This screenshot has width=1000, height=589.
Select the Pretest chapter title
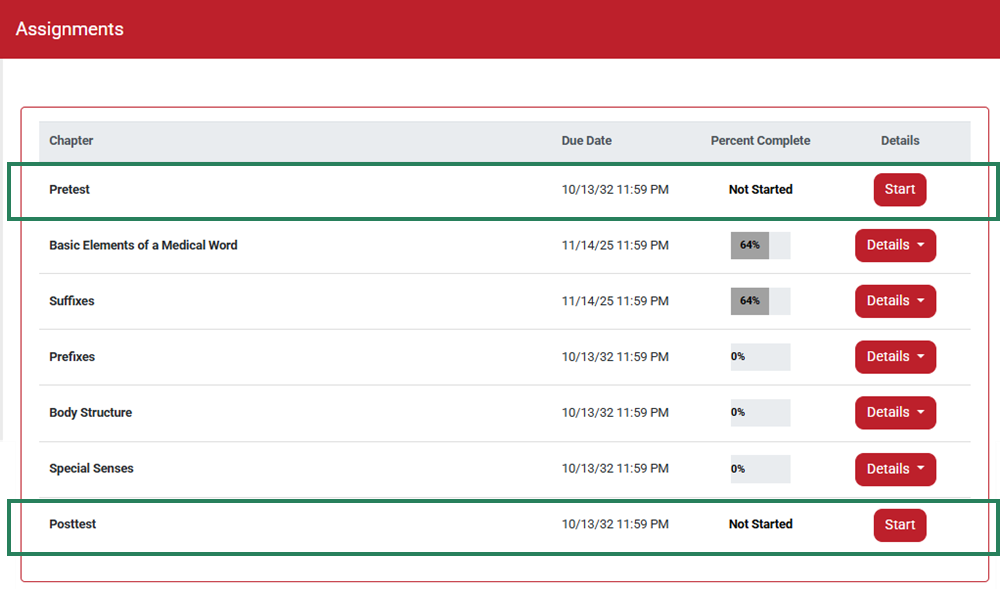pyautogui.click(x=69, y=189)
